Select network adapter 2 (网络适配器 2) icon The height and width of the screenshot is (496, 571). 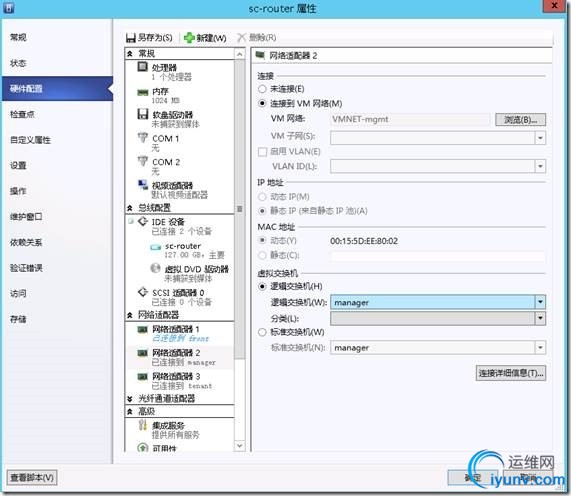coord(142,353)
